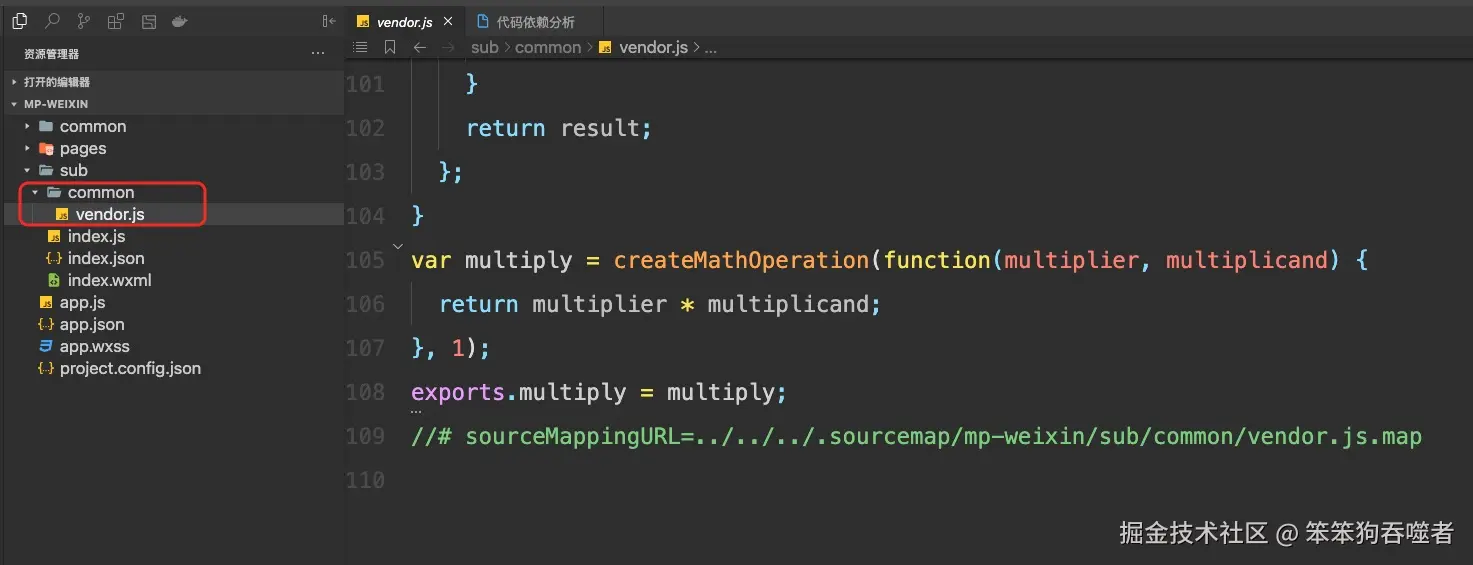
Task: Switch to the 代码依赖分析 tab
Action: click(535, 22)
